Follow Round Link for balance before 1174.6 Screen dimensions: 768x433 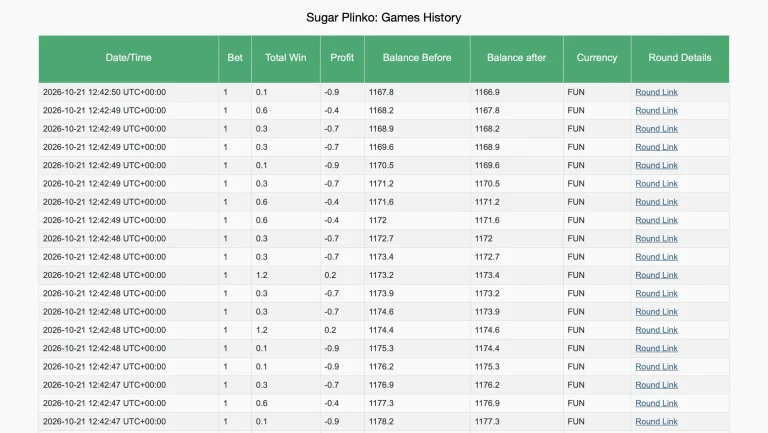point(656,312)
